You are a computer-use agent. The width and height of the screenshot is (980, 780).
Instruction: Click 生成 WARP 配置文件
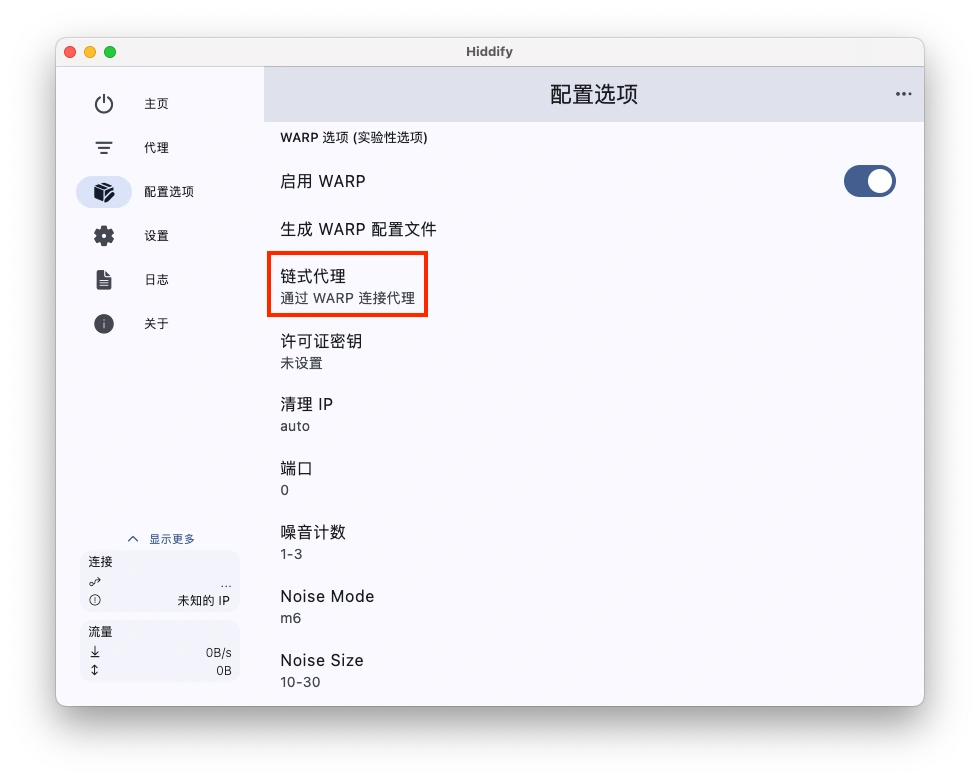358,229
